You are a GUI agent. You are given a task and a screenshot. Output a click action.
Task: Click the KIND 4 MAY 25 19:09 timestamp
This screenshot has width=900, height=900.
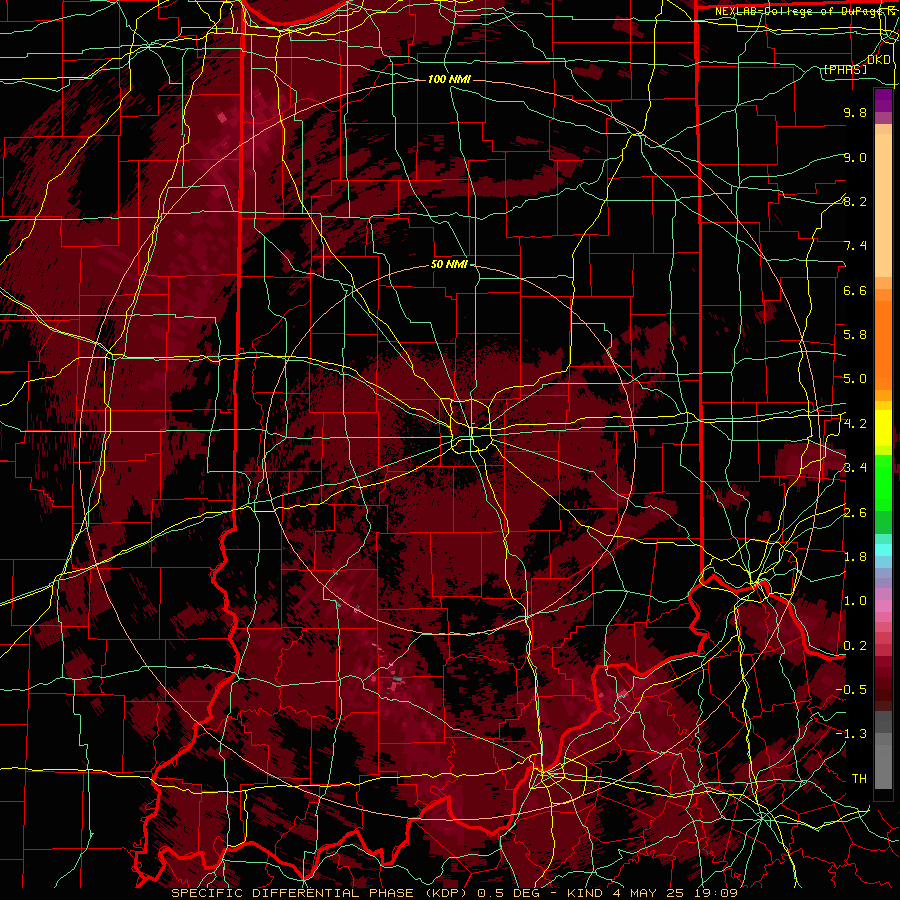(652, 893)
